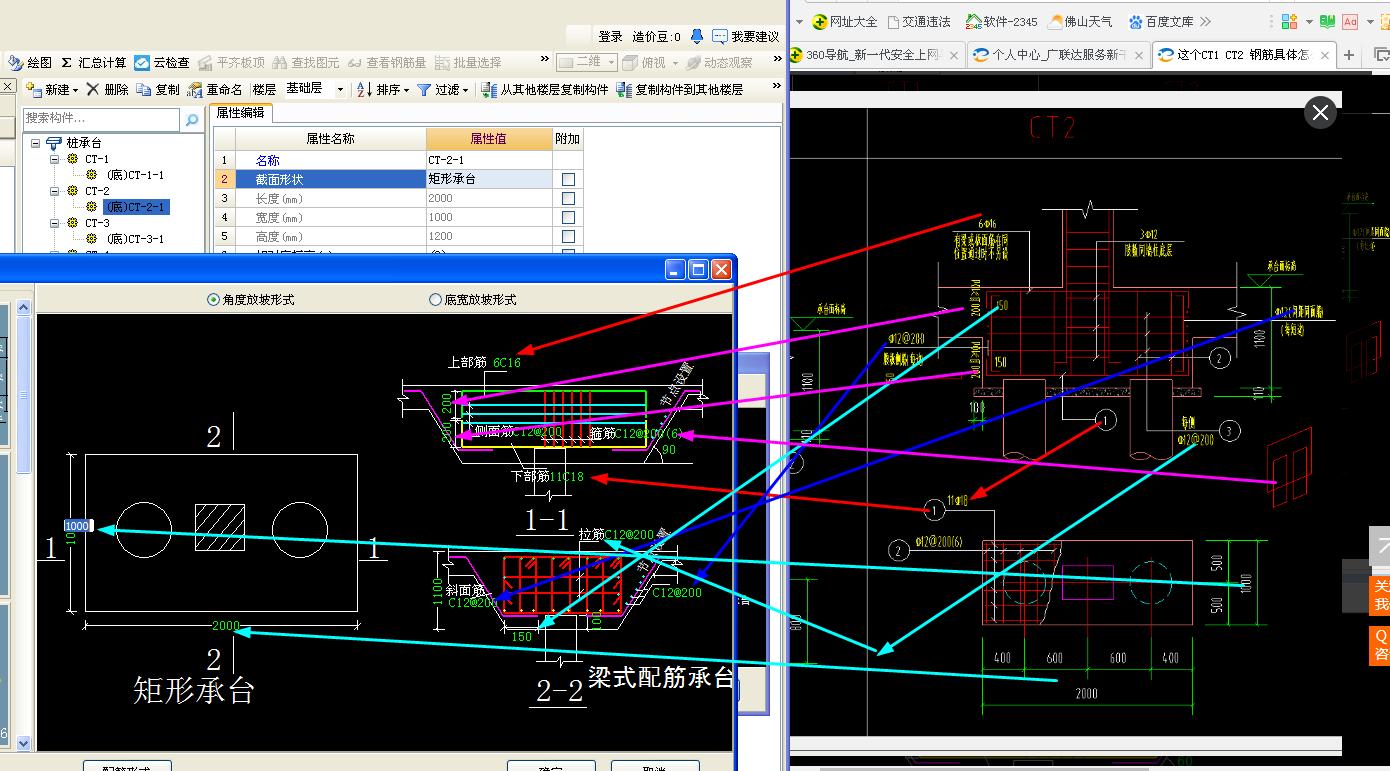Viewport: 1390px width, 771px height.
Task: Click the green 2000 length value in diagram
Action: point(226,626)
